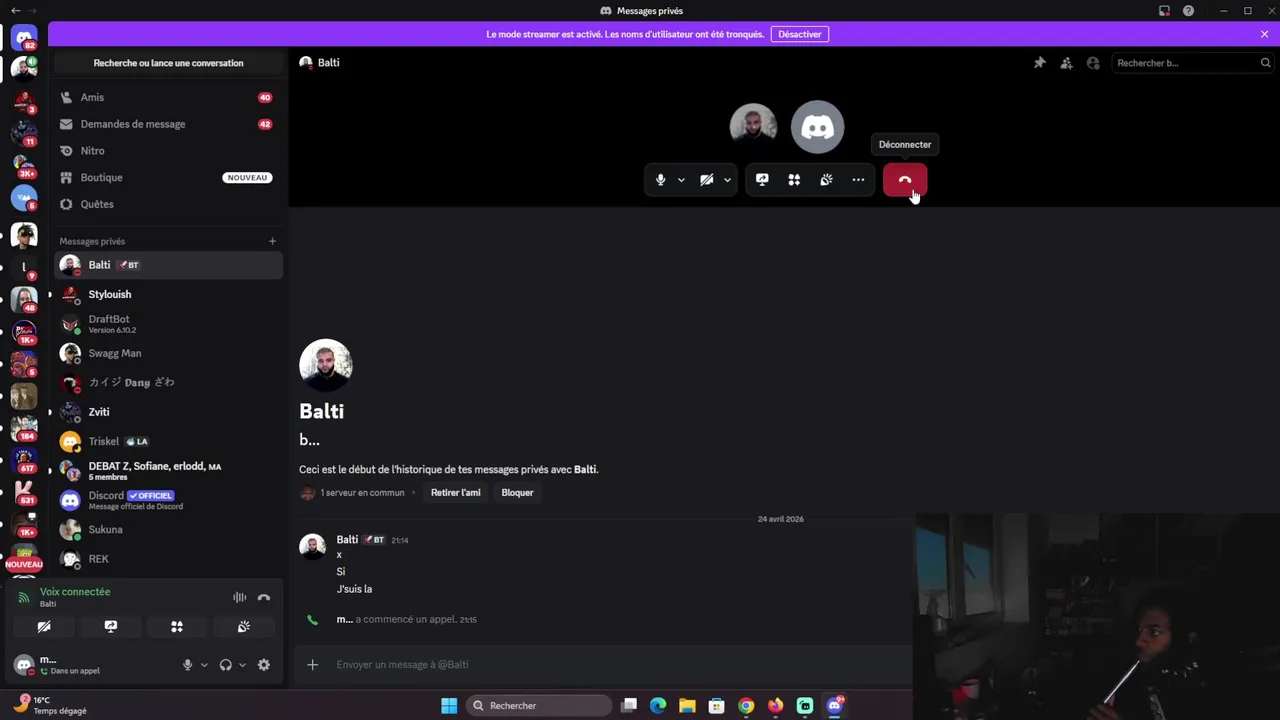Open pinned messages in the header
The height and width of the screenshot is (720, 1280).
[1040, 63]
